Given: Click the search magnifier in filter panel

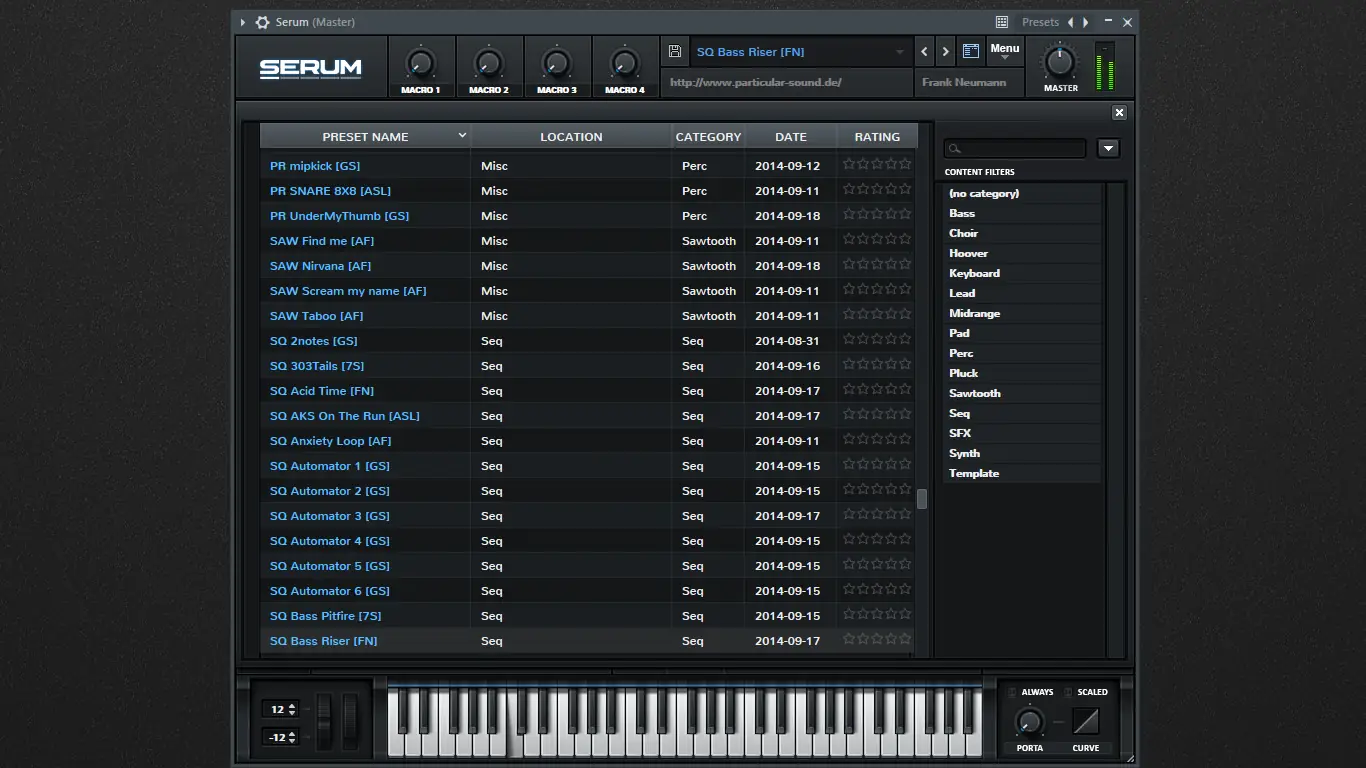Looking at the screenshot, I should point(957,148).
